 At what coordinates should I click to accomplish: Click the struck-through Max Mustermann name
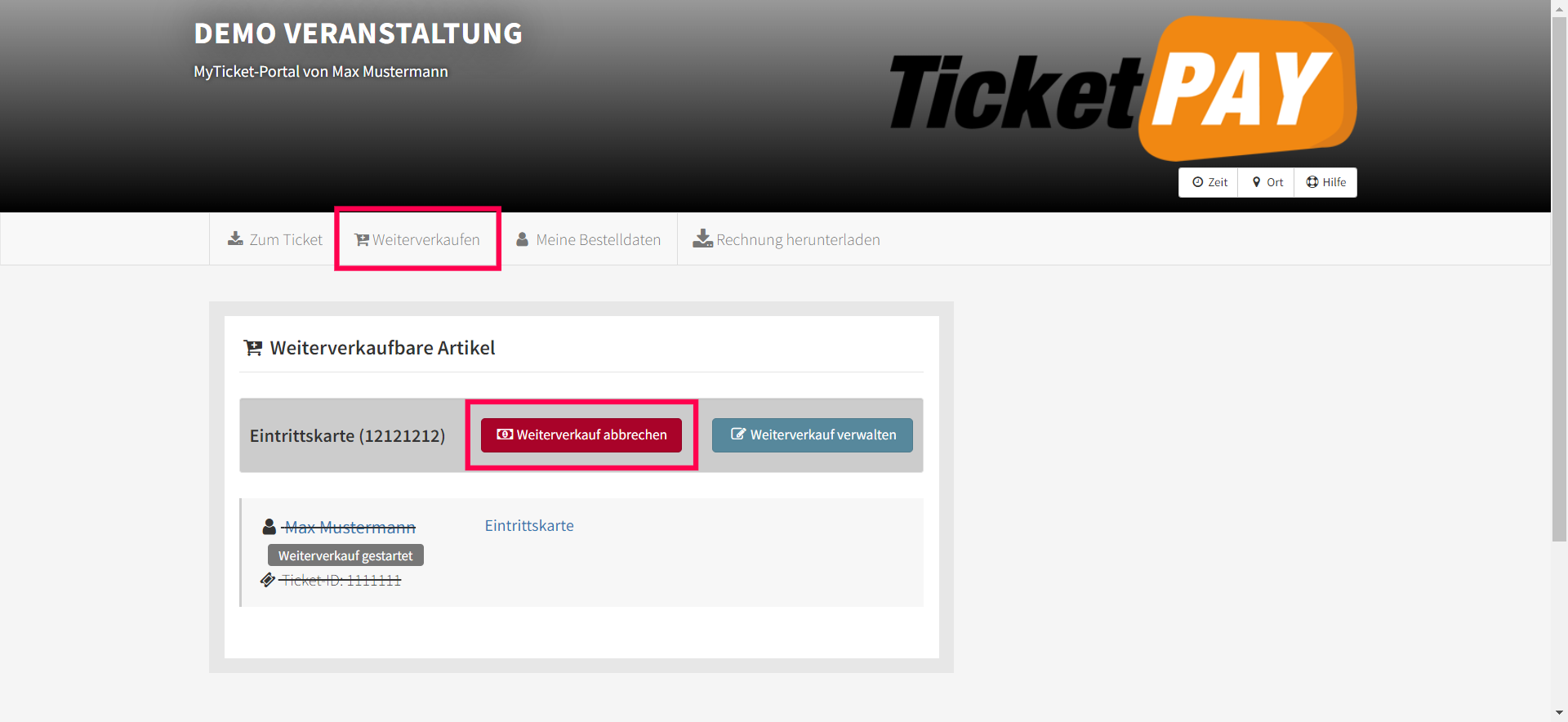tap(350, 528)
